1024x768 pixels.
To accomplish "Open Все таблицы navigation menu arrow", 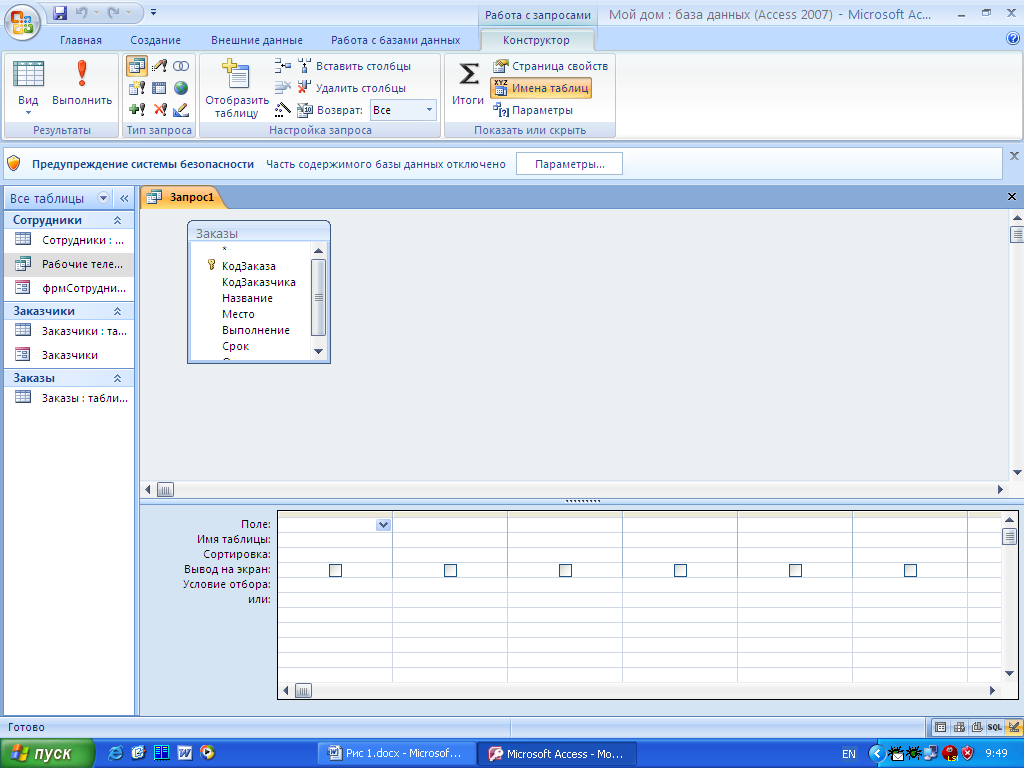I will 103,198.
